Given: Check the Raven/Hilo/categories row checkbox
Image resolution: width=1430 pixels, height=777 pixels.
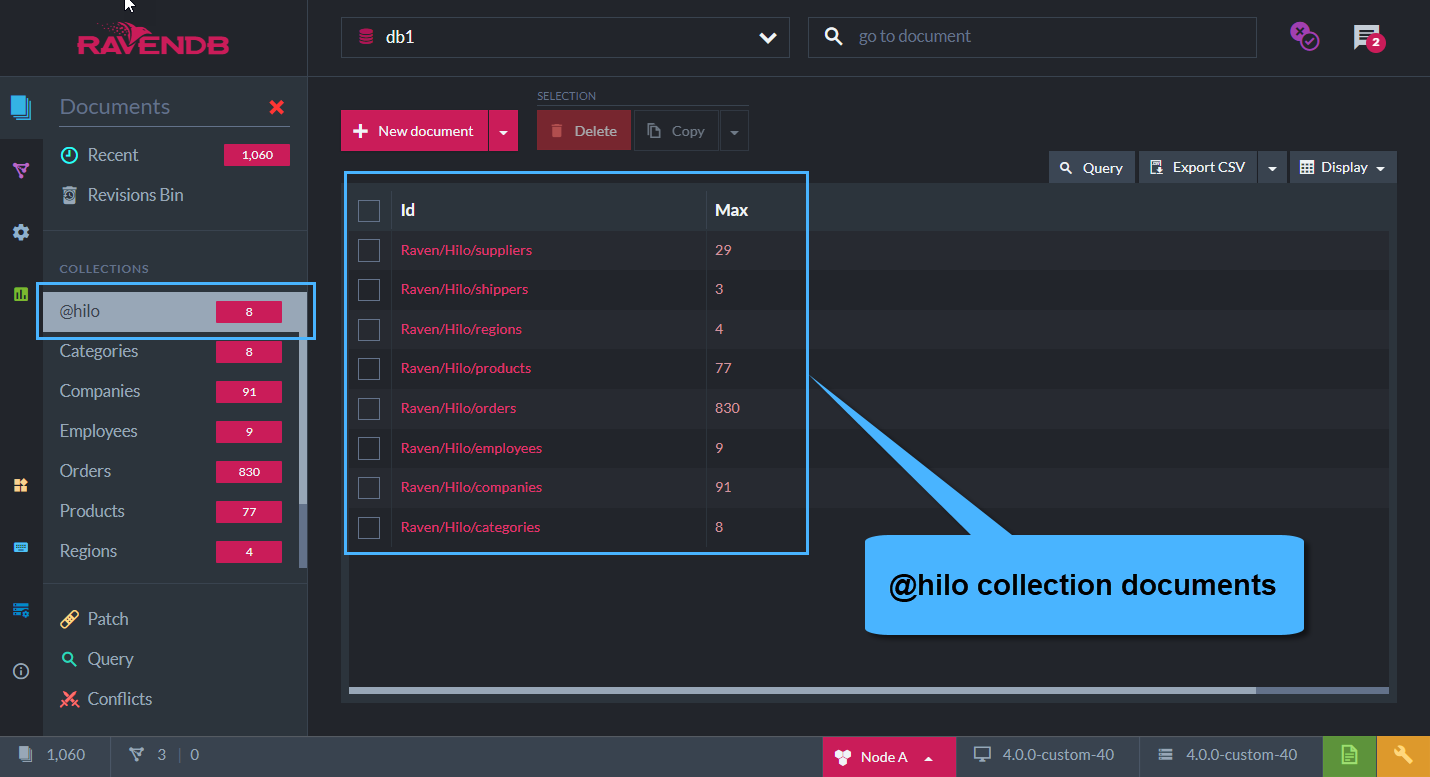Looking at the screenshot, I should click(369, 527).
